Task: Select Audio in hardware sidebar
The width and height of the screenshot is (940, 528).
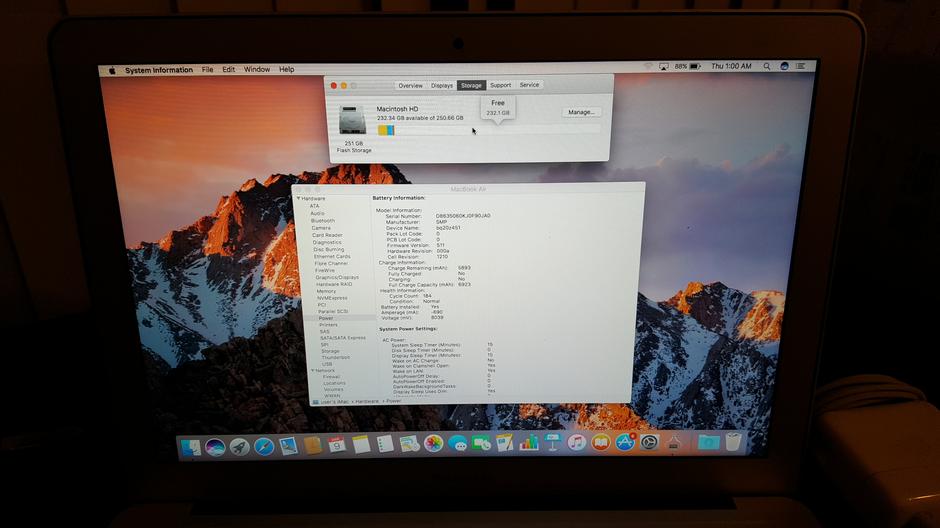Action: pyautogui.click(x=317, y=213)
